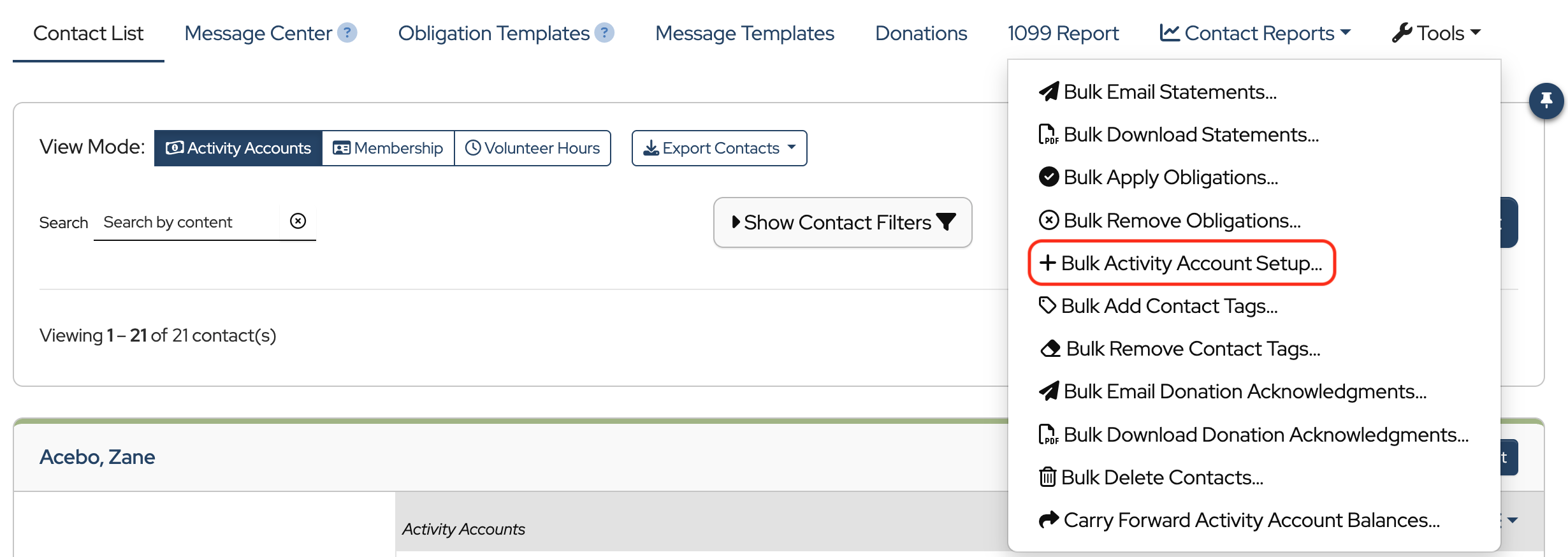Expand Show Contact Filters panel
This screenshot has height=557, width=1568.
click(x=842, y=222)
